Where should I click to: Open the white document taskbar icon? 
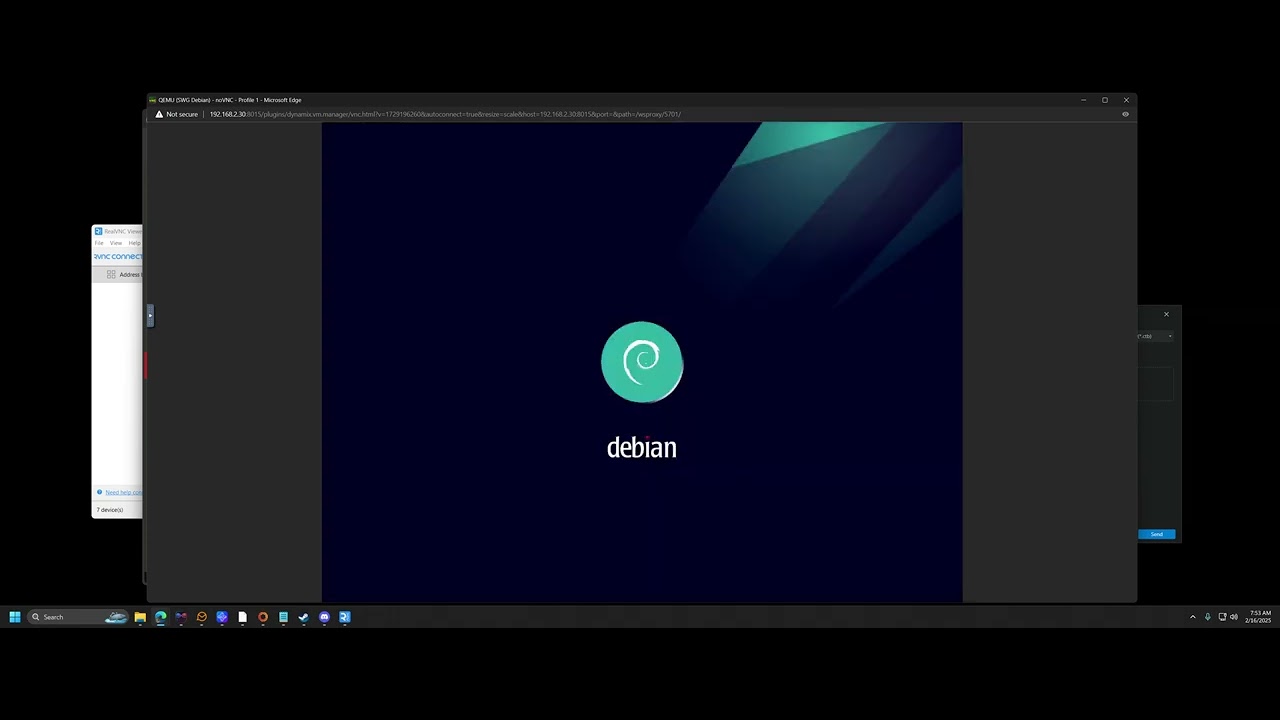(242, 617)
